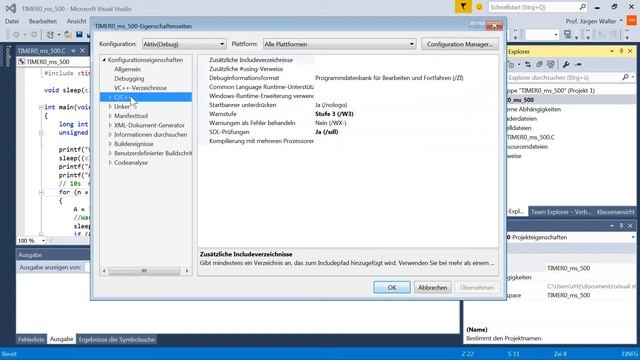Click the TIMER0_ms_500 scope file icon
The width and height of the screenshot is (640, 360).
coord(22,62)
